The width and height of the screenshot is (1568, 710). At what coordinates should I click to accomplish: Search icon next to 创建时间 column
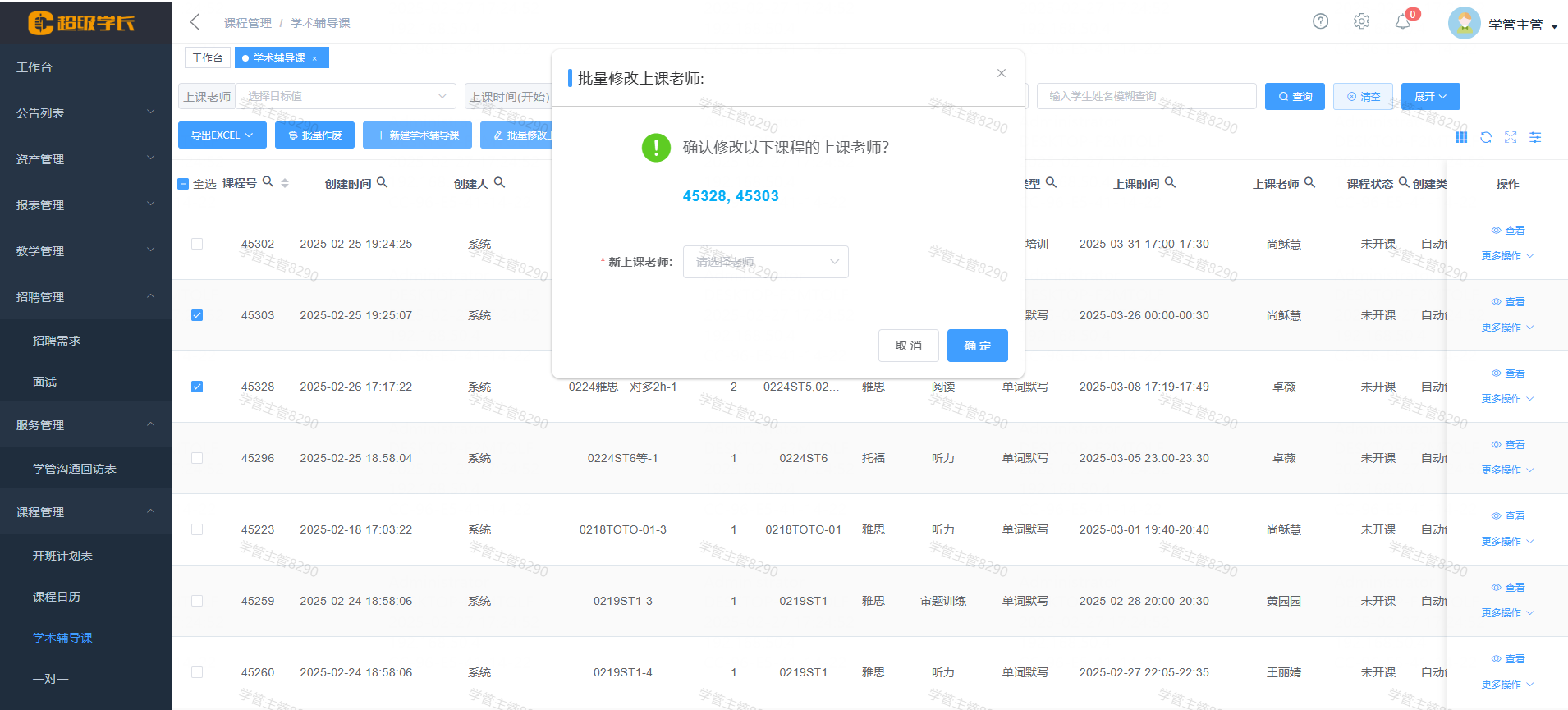point(382,182)
